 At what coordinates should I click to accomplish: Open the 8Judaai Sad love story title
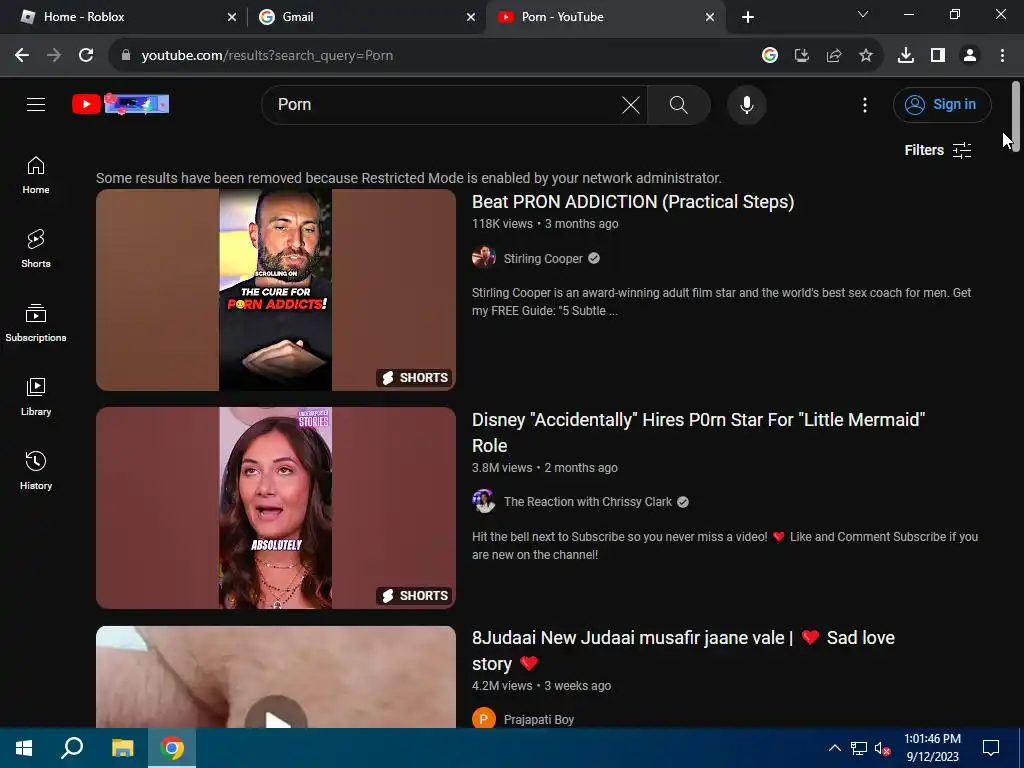pos(683,650)
